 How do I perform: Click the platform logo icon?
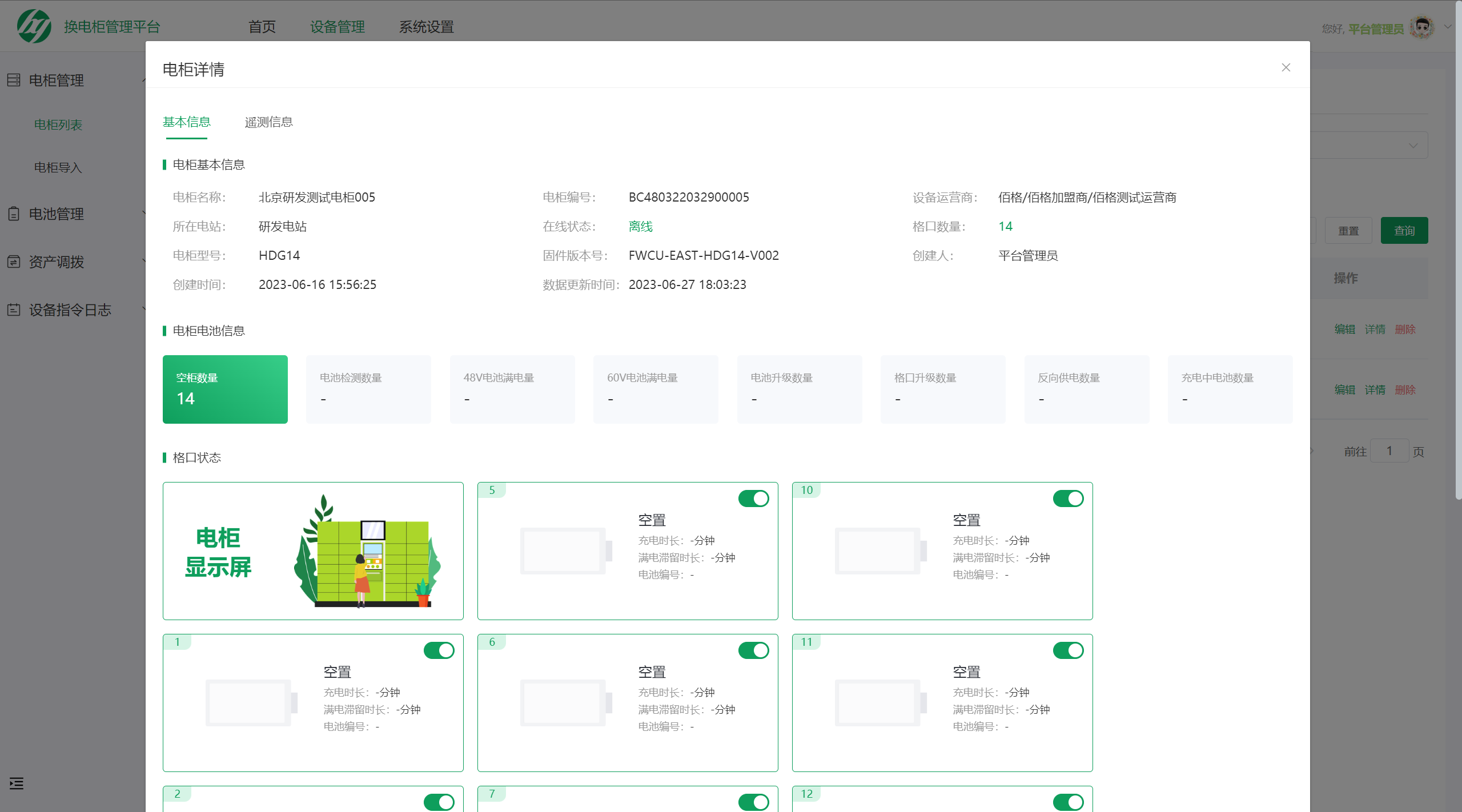tap(34, 26)
